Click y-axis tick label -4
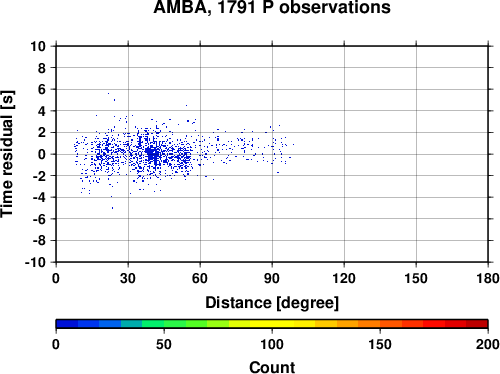 39,197
